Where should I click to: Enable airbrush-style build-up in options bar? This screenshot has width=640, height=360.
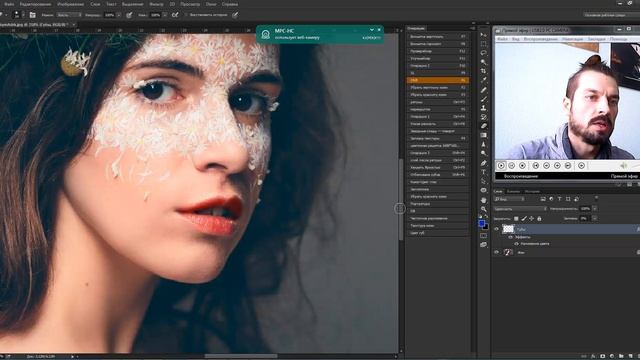point(175,15)
